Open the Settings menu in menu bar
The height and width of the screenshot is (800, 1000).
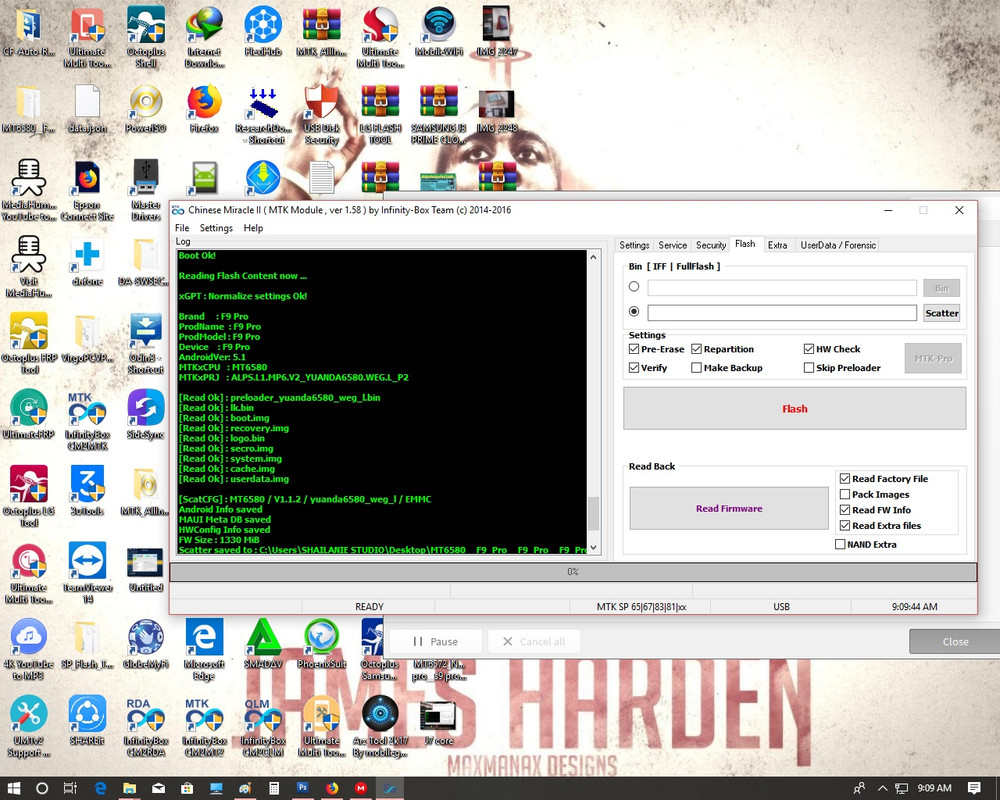pos(216,228)
